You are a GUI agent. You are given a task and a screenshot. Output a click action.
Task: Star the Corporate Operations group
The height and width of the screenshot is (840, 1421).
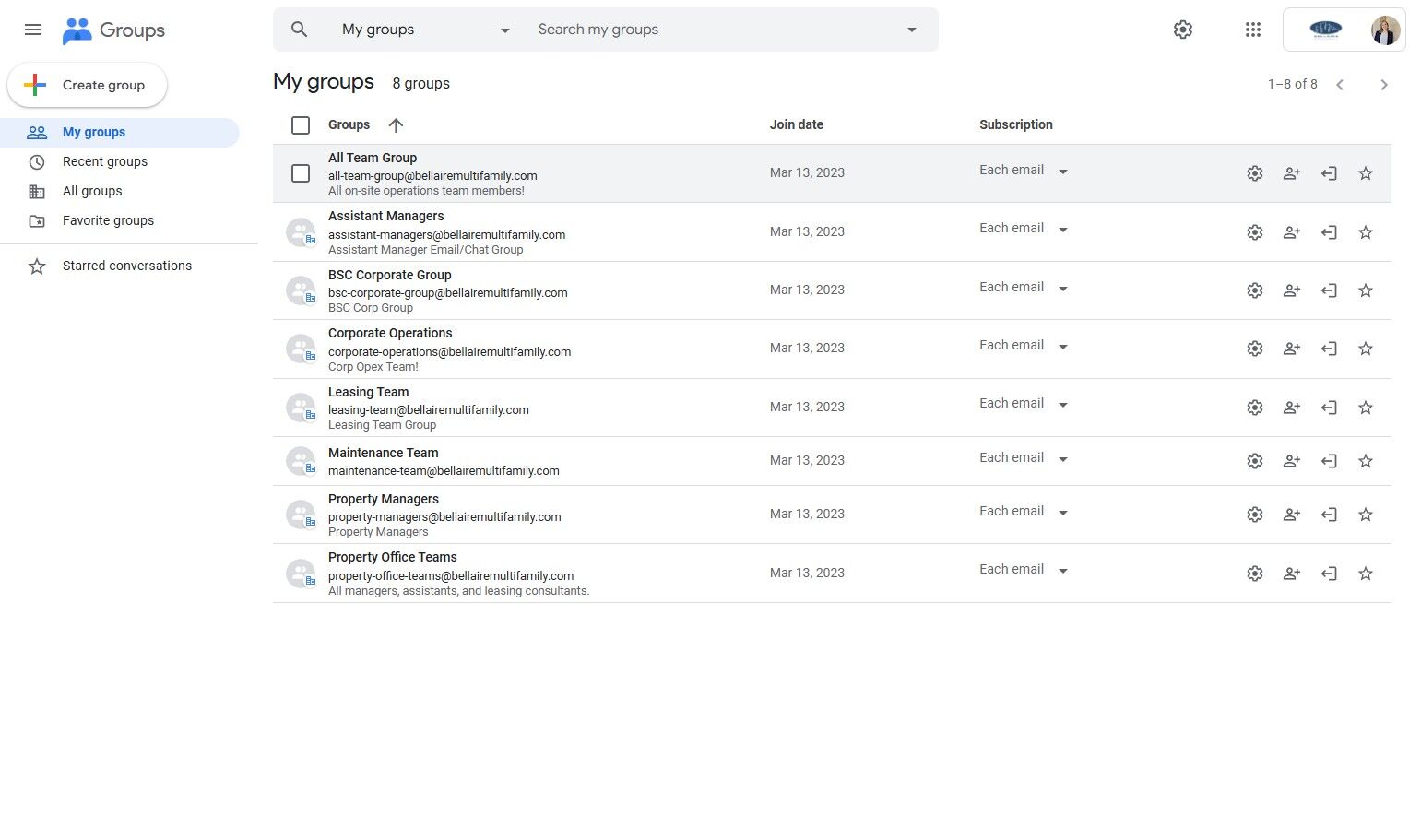click(x=1365, y=349)
